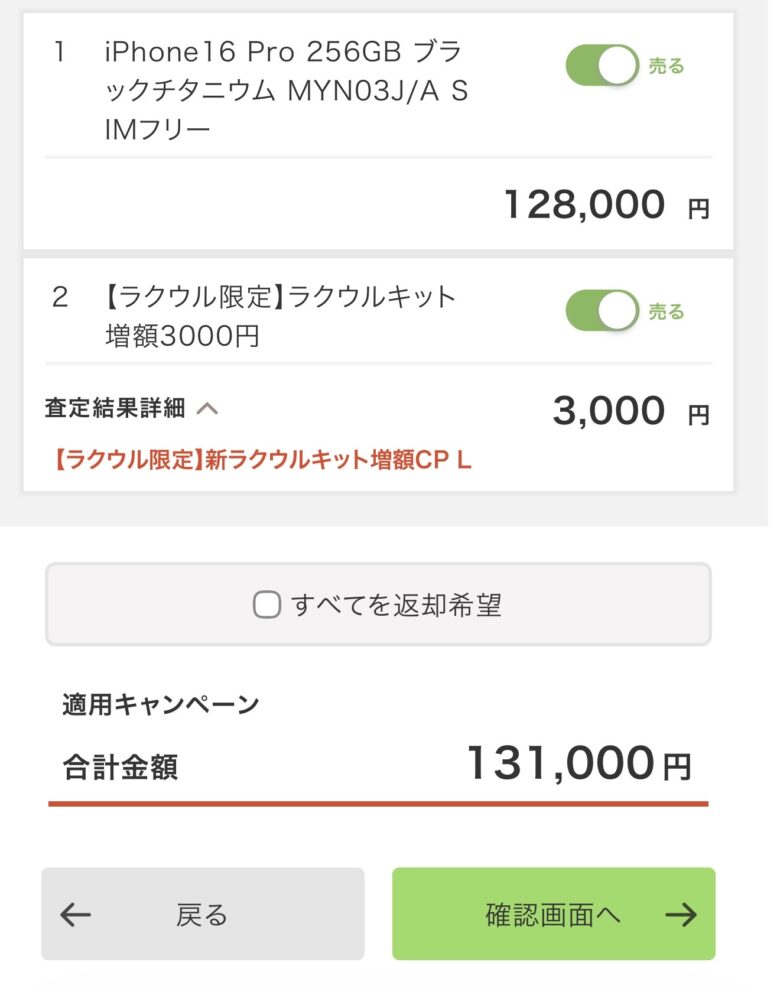Viewport: 780px width, 988px height.
Task: Click the 査定結果詳細 label
Action: 115,408
